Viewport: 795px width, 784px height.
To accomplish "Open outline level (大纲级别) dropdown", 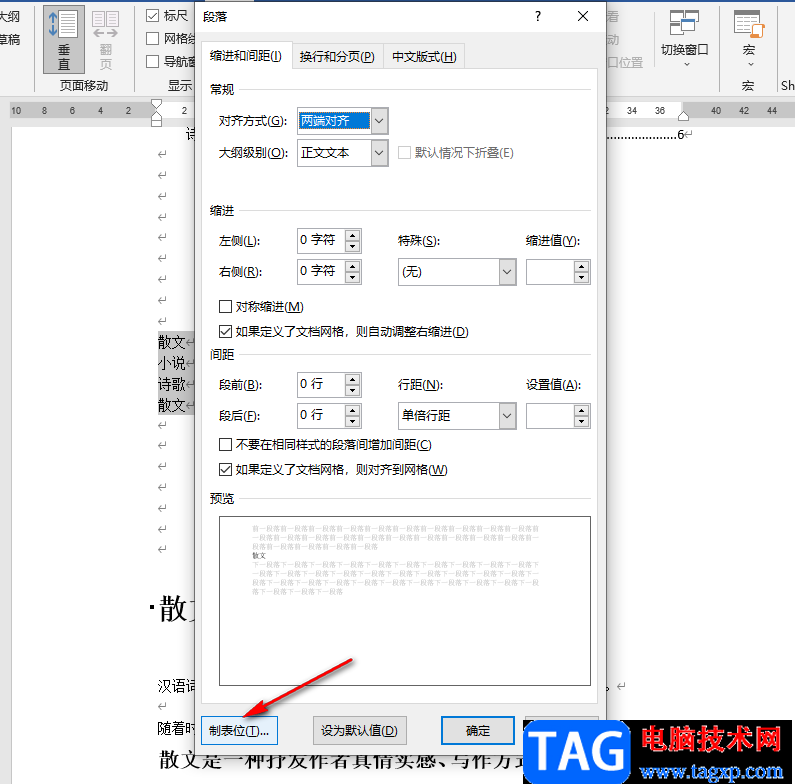I will pyautogui.click(x=379, y=153).
